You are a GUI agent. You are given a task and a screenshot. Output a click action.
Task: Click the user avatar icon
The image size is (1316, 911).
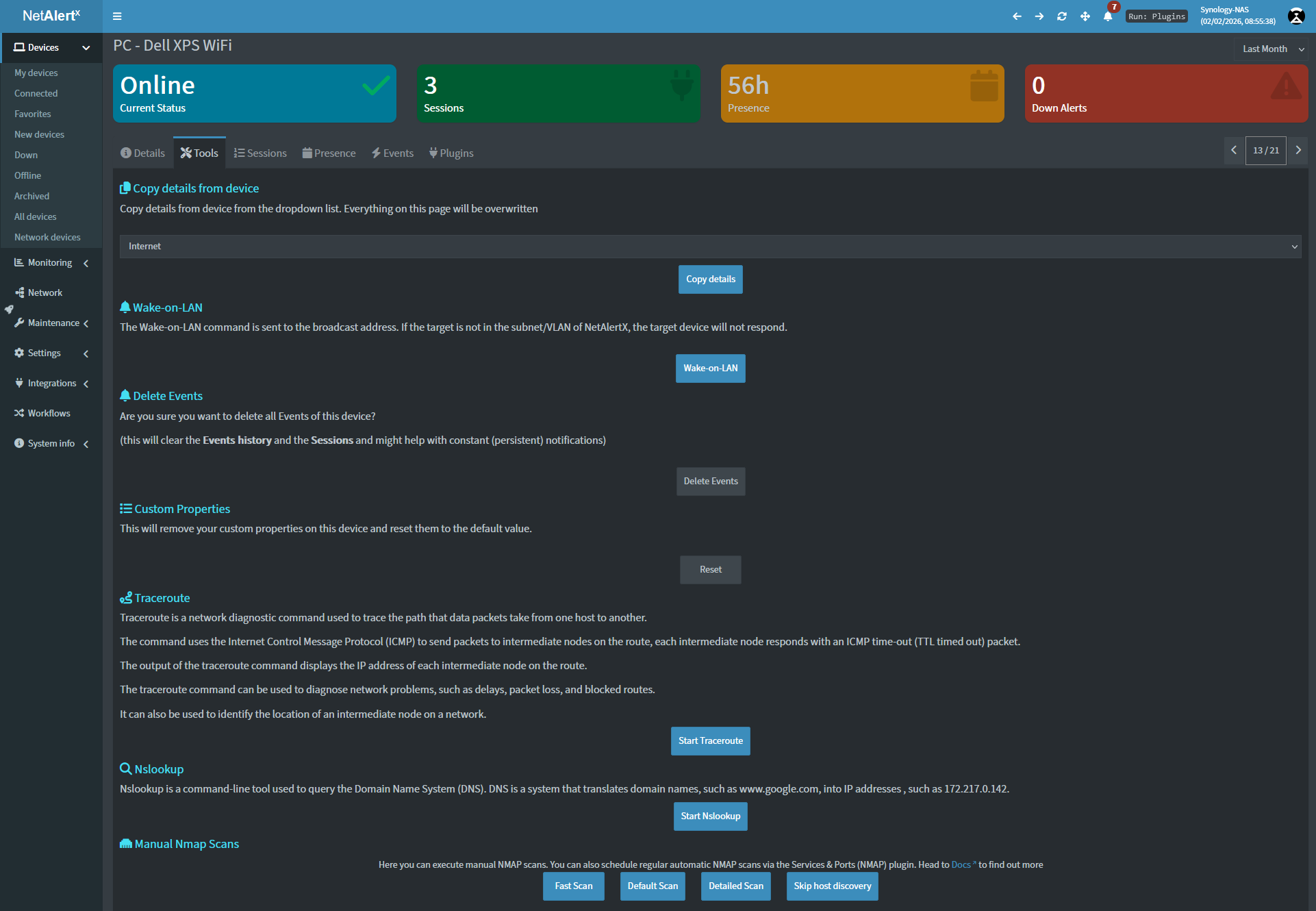coord(1296,16)
